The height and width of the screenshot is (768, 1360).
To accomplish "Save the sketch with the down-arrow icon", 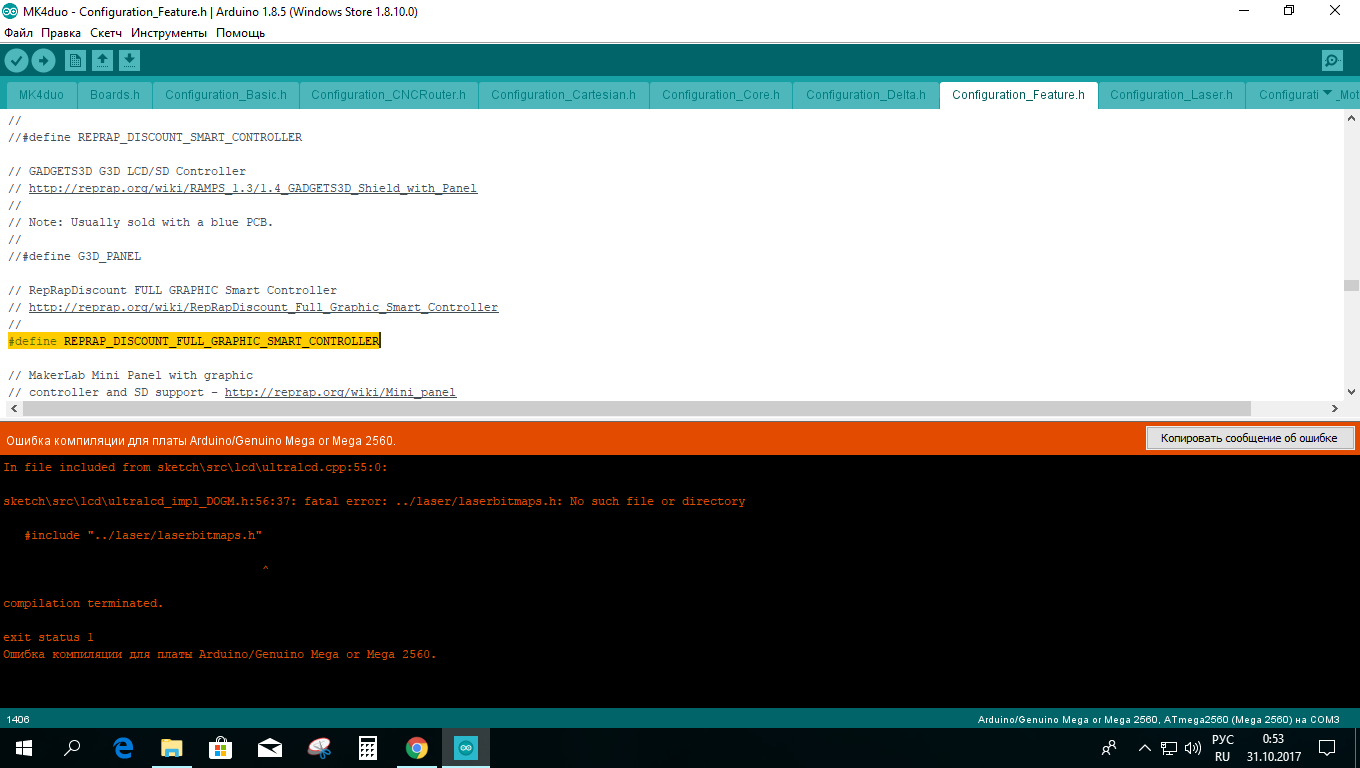I will (x=129, y=60).
